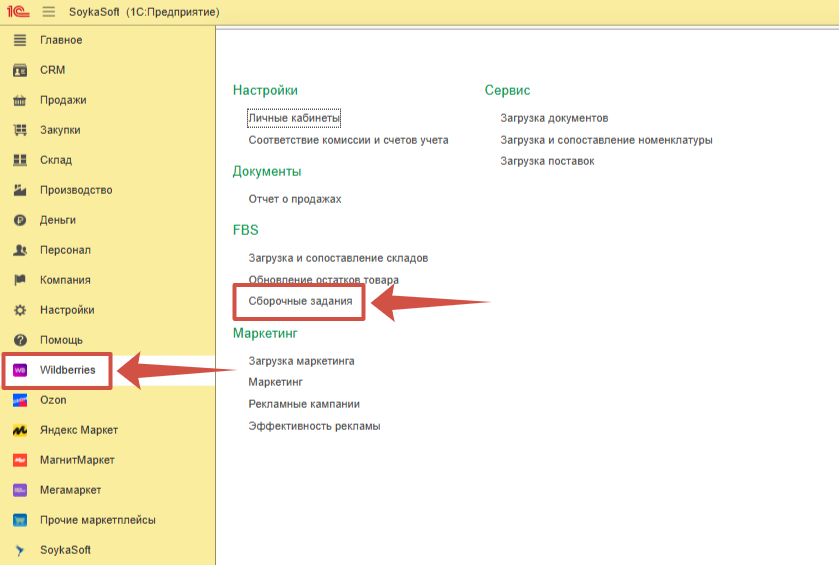
Task: Open the Персонал section label
Action: pos(65,250)
